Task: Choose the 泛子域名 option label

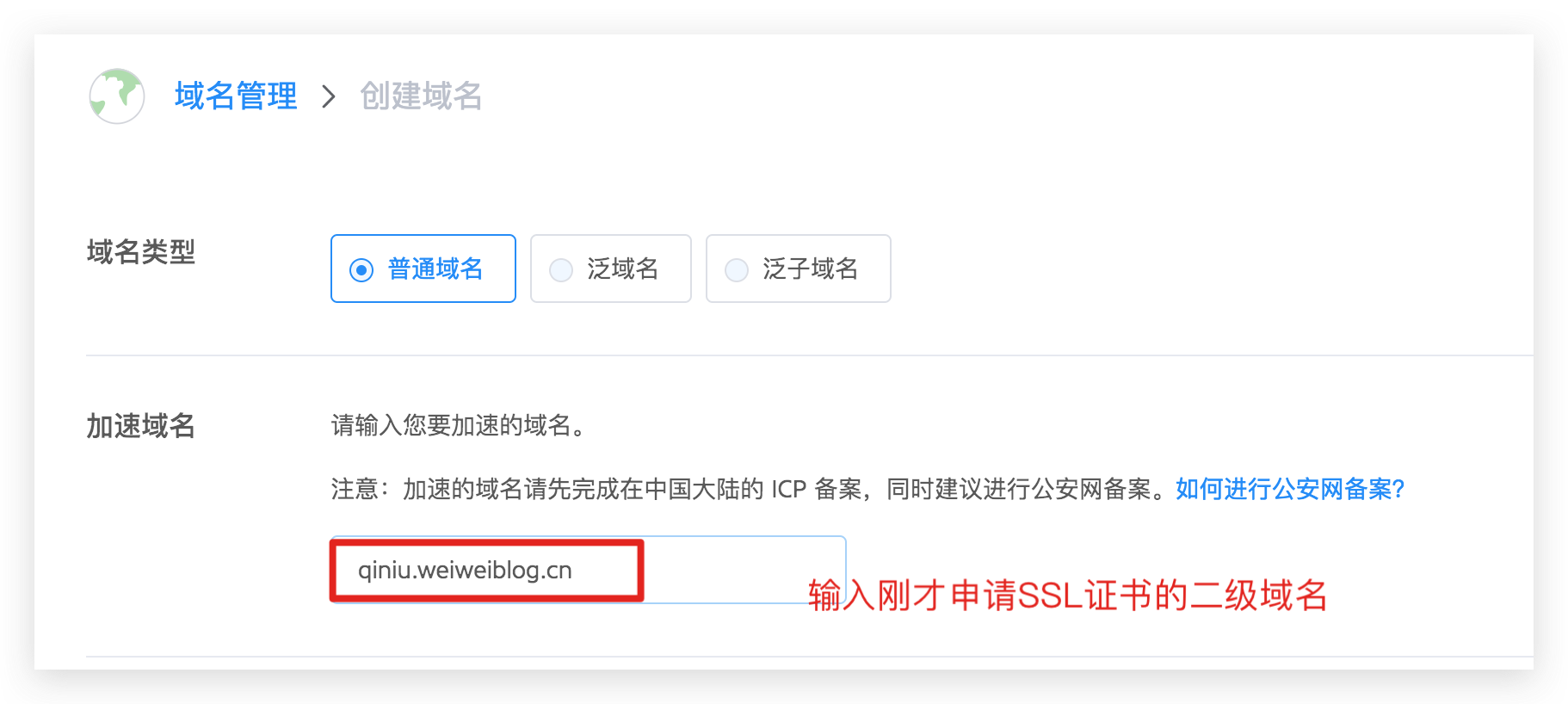Action: [x=811, y=269]
